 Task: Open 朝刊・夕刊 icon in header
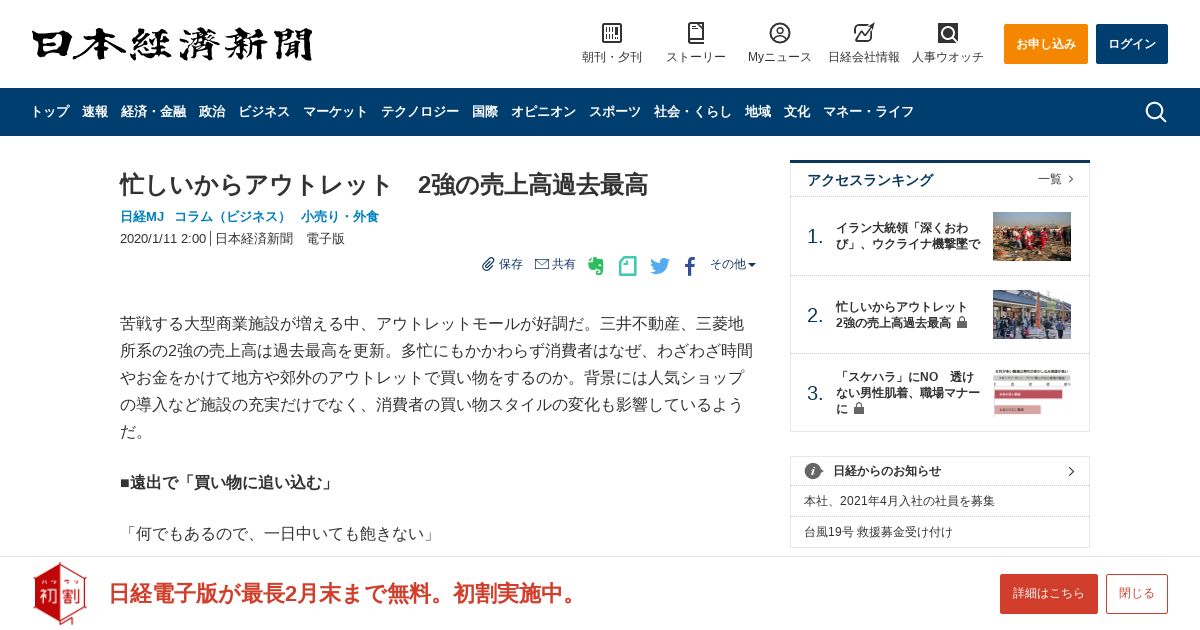tap(612, 33)
